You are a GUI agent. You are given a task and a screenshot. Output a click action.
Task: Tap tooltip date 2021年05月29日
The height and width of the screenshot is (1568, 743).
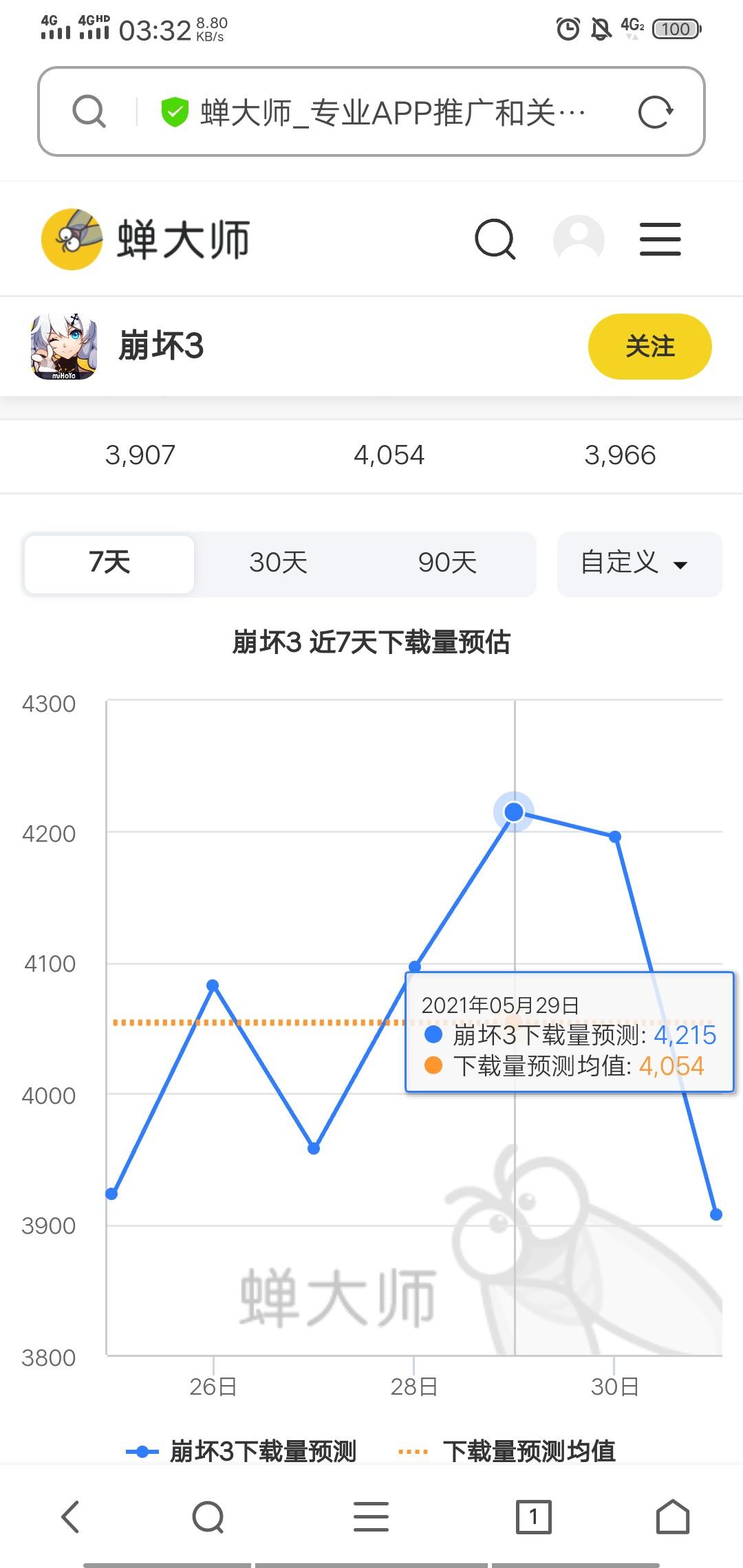point(500,1005)
